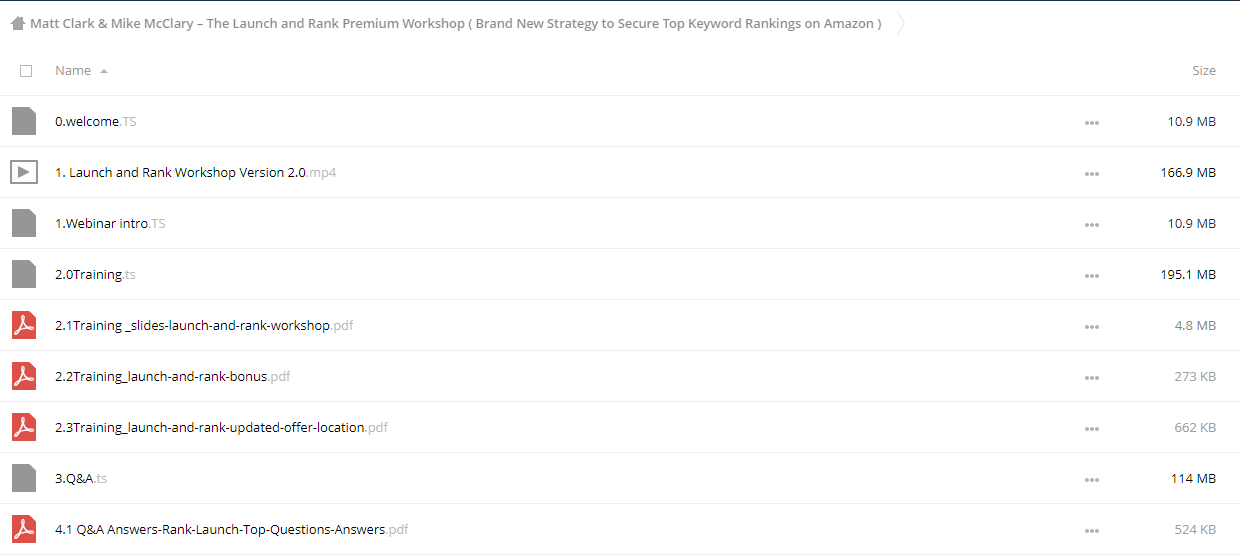Sort files by the Size column
This screenshot has height=560, width=1240.
(1204, 71)
